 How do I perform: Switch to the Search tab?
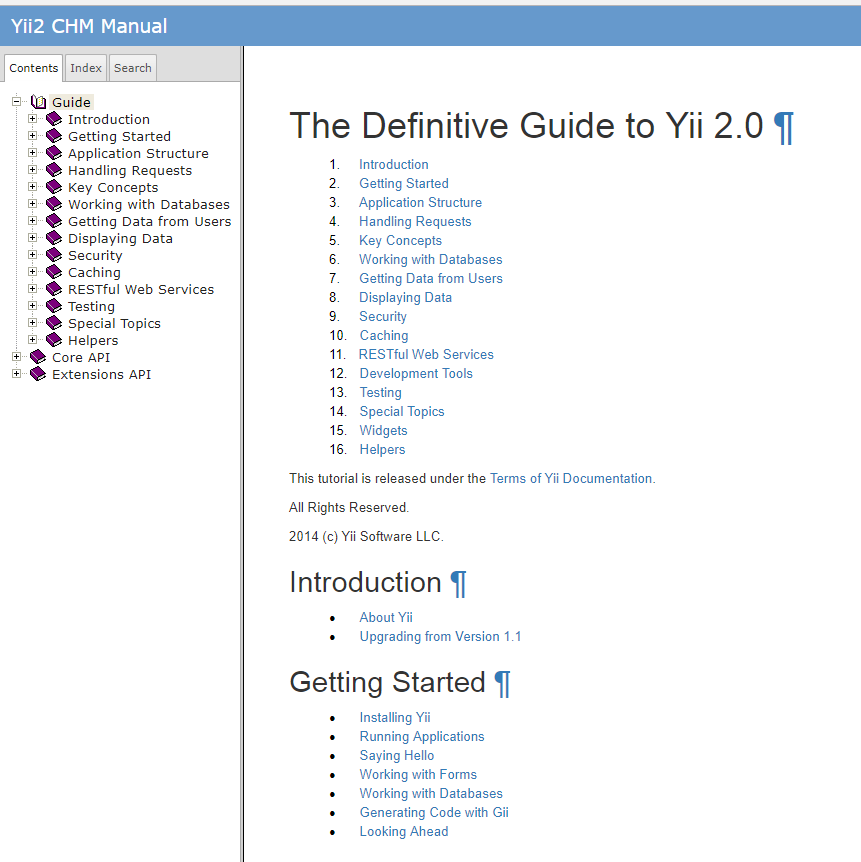[133, 68]
